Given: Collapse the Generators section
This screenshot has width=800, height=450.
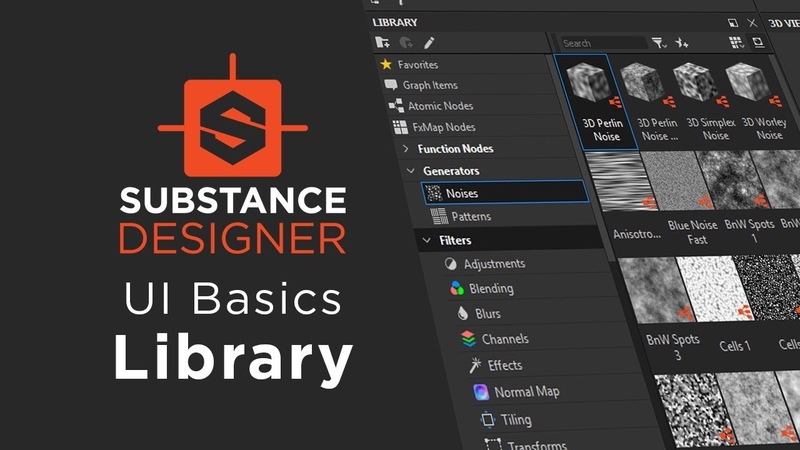Looking at the screenshot, I should point(411,171).
